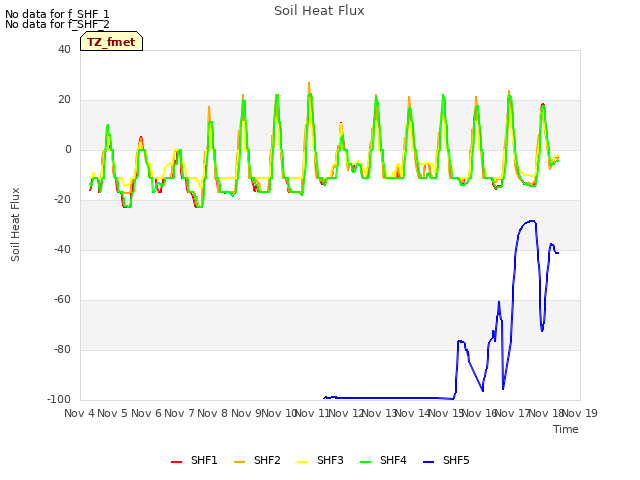Click the 40 y-axis tick label
The width and height of the screenshot is (640, 480).
[x=64, y=49]
